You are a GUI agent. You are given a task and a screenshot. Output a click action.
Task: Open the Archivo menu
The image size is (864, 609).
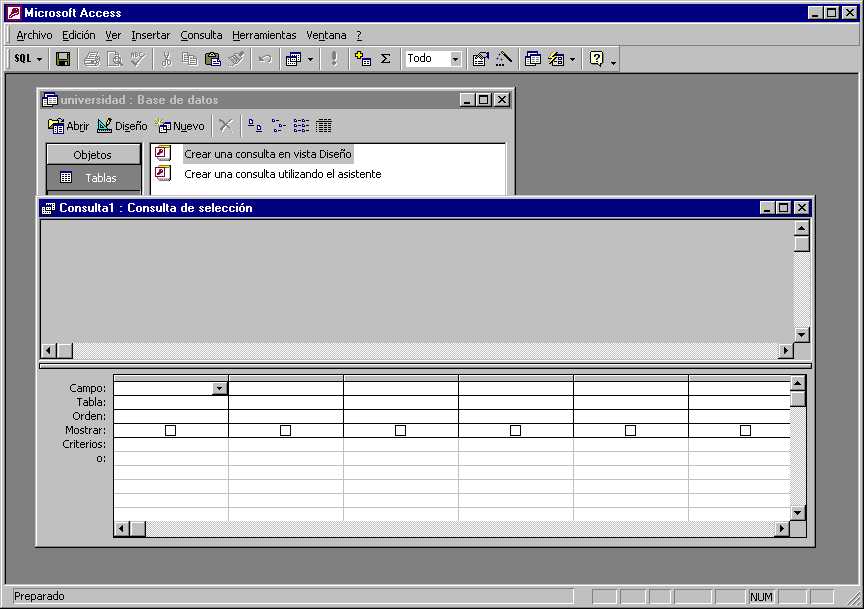click(x=34, y=35)
